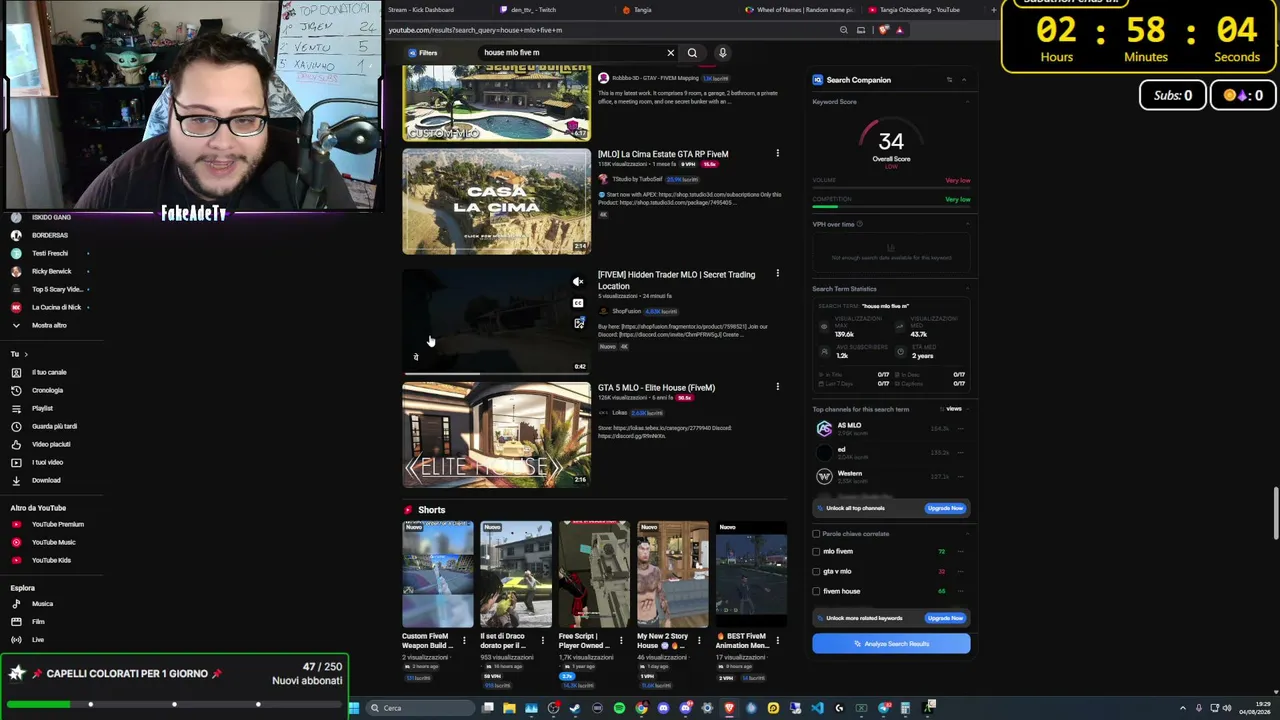Seek the Hidden Trader preview progress bar
This screenshot has width=1280, height=720.
point(496,374)
